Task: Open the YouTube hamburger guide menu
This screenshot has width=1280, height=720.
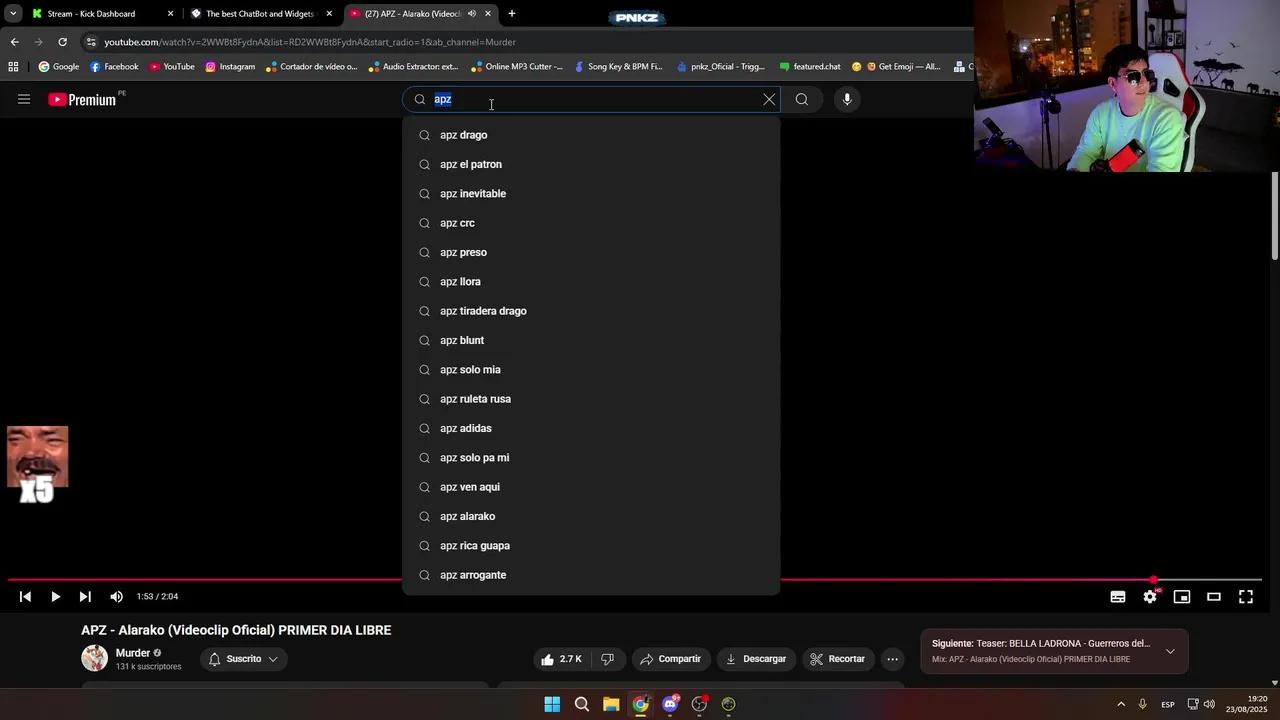Action: 24,99
